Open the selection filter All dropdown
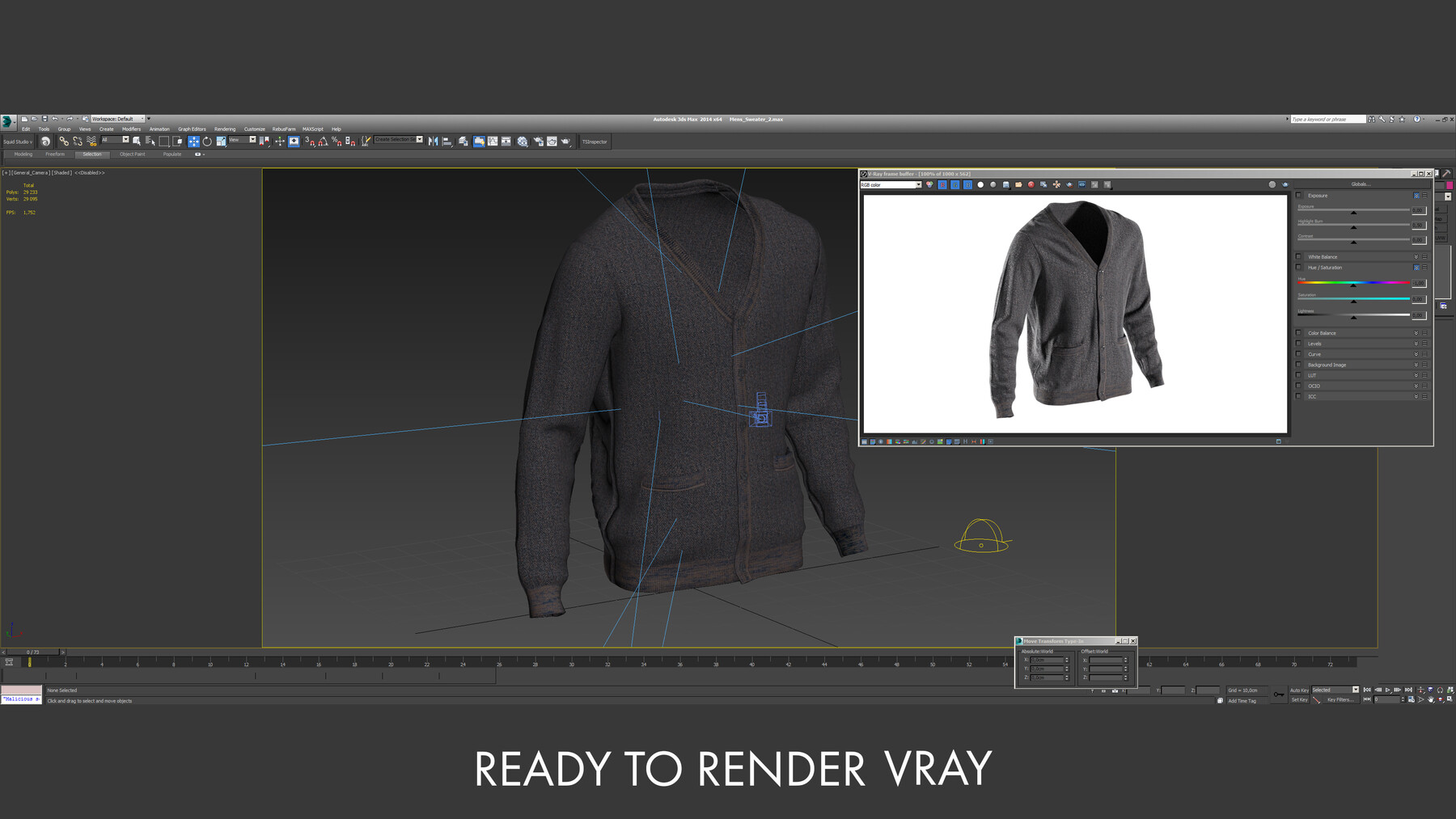This screenshot has width=1456, height=819. [x=115, y=140]
